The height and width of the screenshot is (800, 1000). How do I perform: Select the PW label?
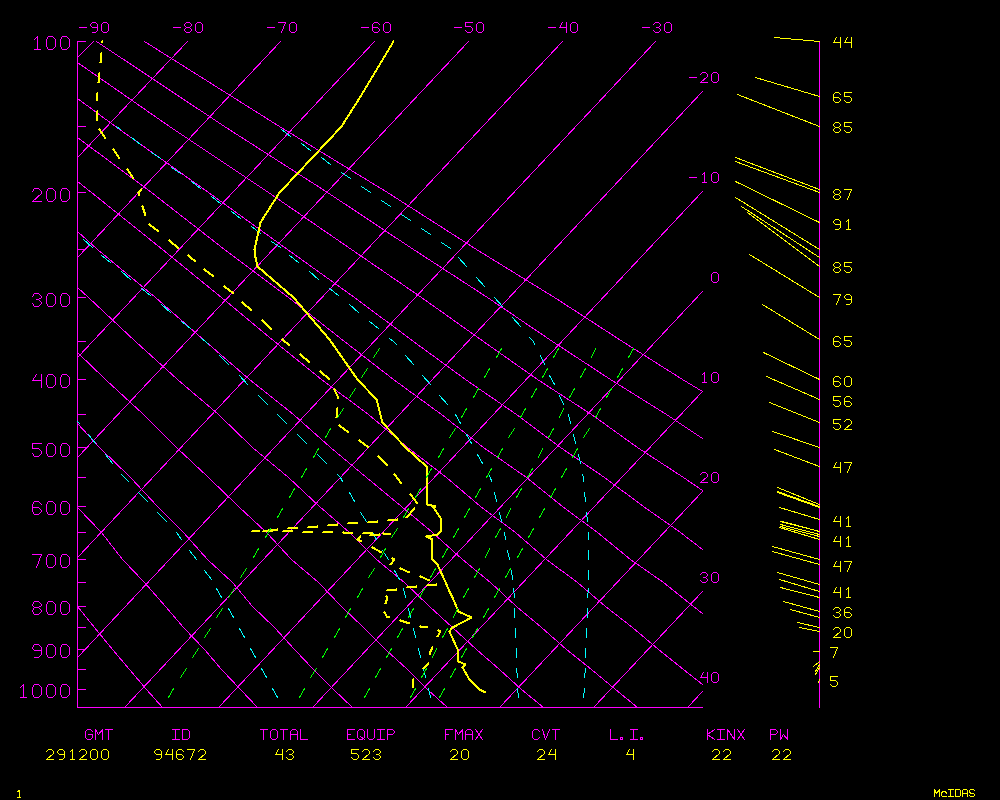point(778,735)
